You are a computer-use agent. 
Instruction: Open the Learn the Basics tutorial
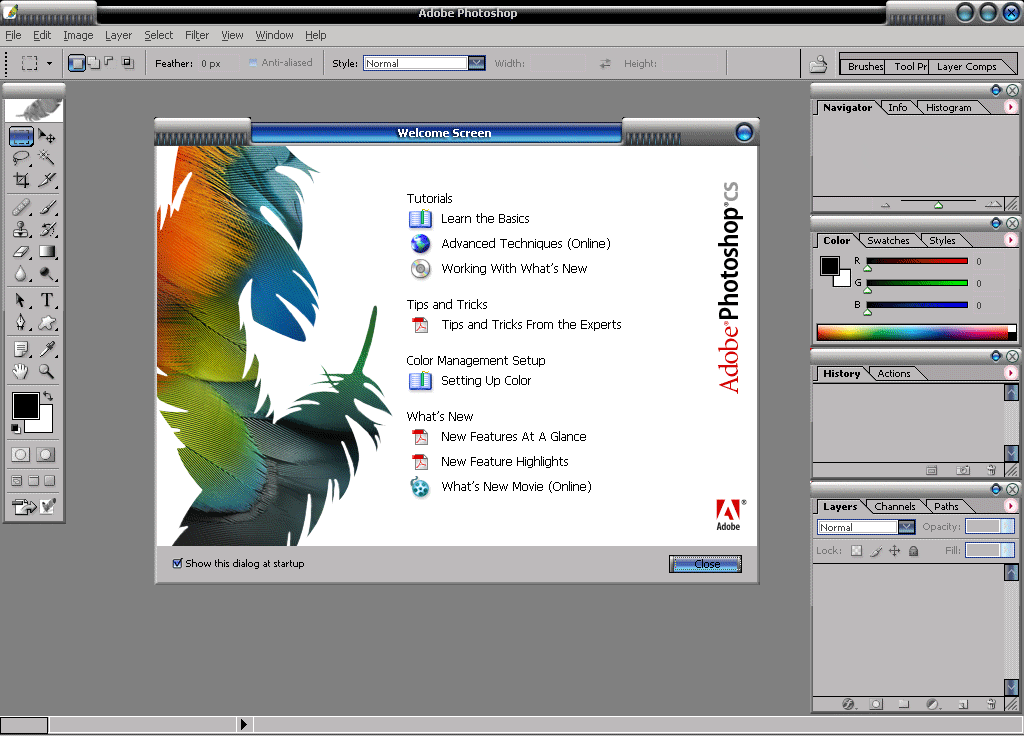[x=485, y=219]
